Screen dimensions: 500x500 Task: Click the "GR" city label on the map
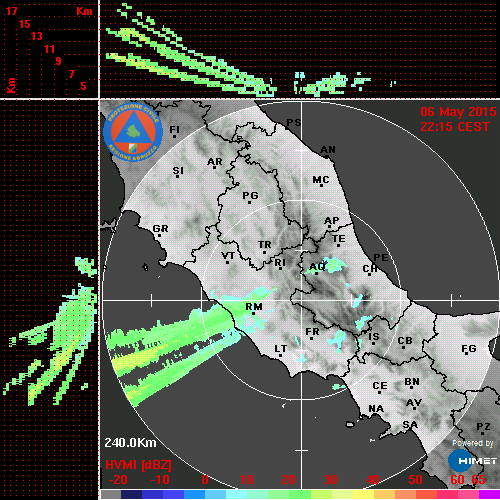point(160,229)
